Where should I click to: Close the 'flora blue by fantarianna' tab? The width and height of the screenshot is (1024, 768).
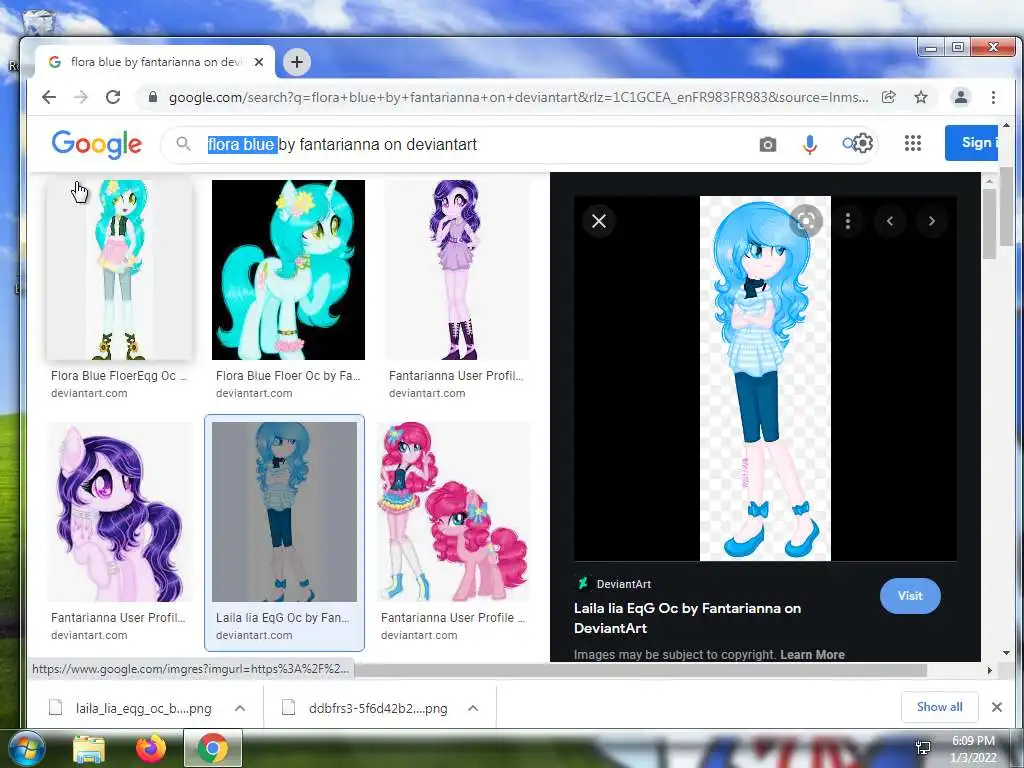point(259,62)
